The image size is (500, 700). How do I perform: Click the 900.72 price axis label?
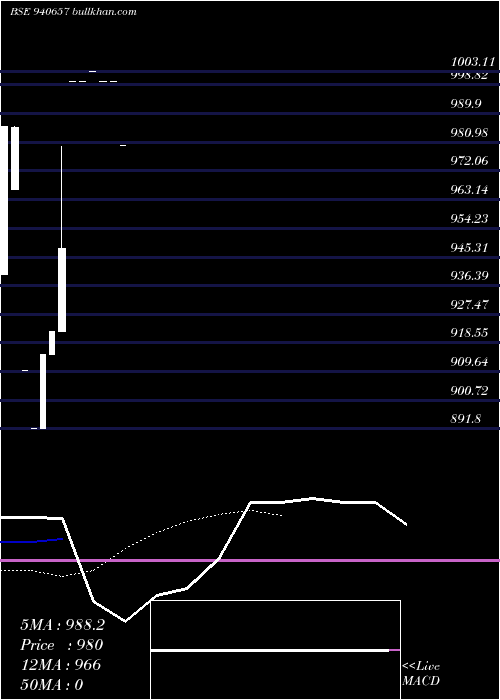[x=469, y=391]
